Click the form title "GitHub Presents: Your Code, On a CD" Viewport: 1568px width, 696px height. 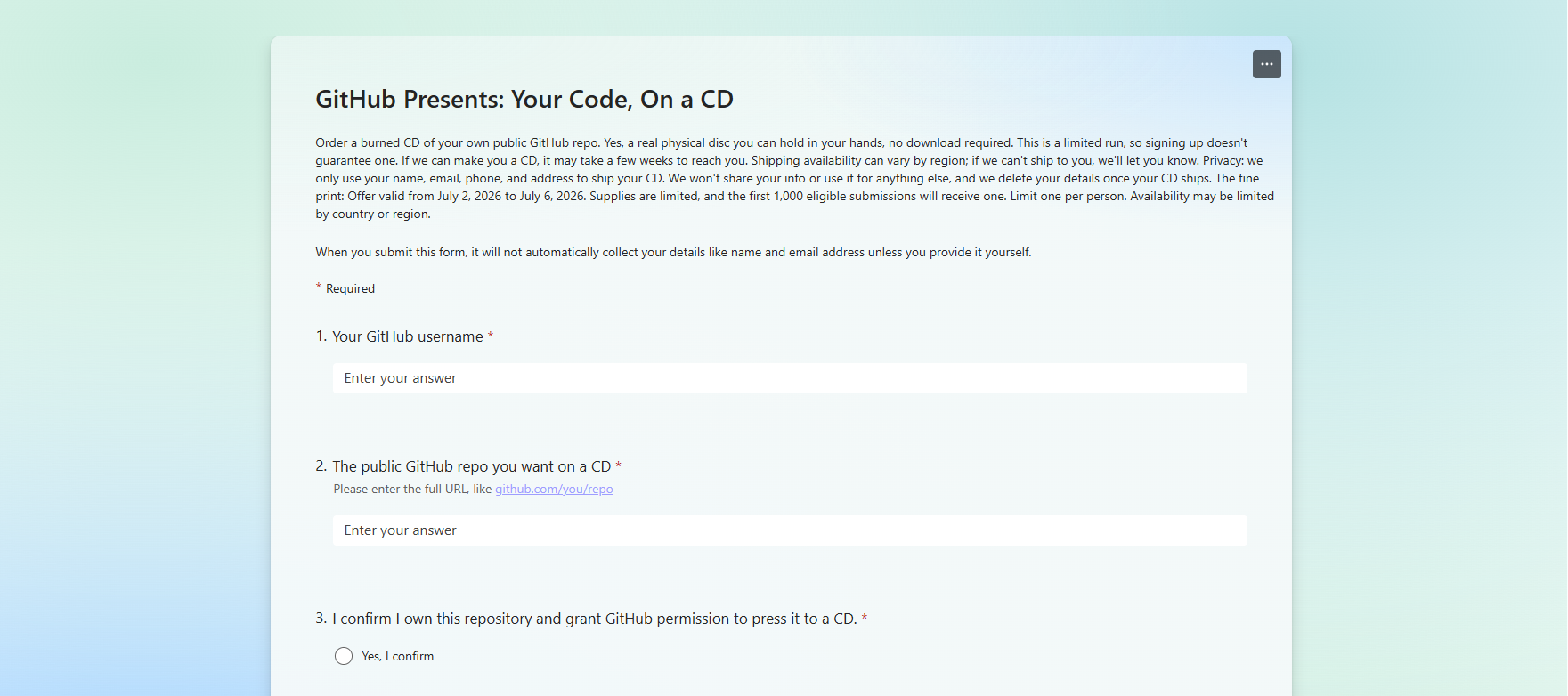524,99
